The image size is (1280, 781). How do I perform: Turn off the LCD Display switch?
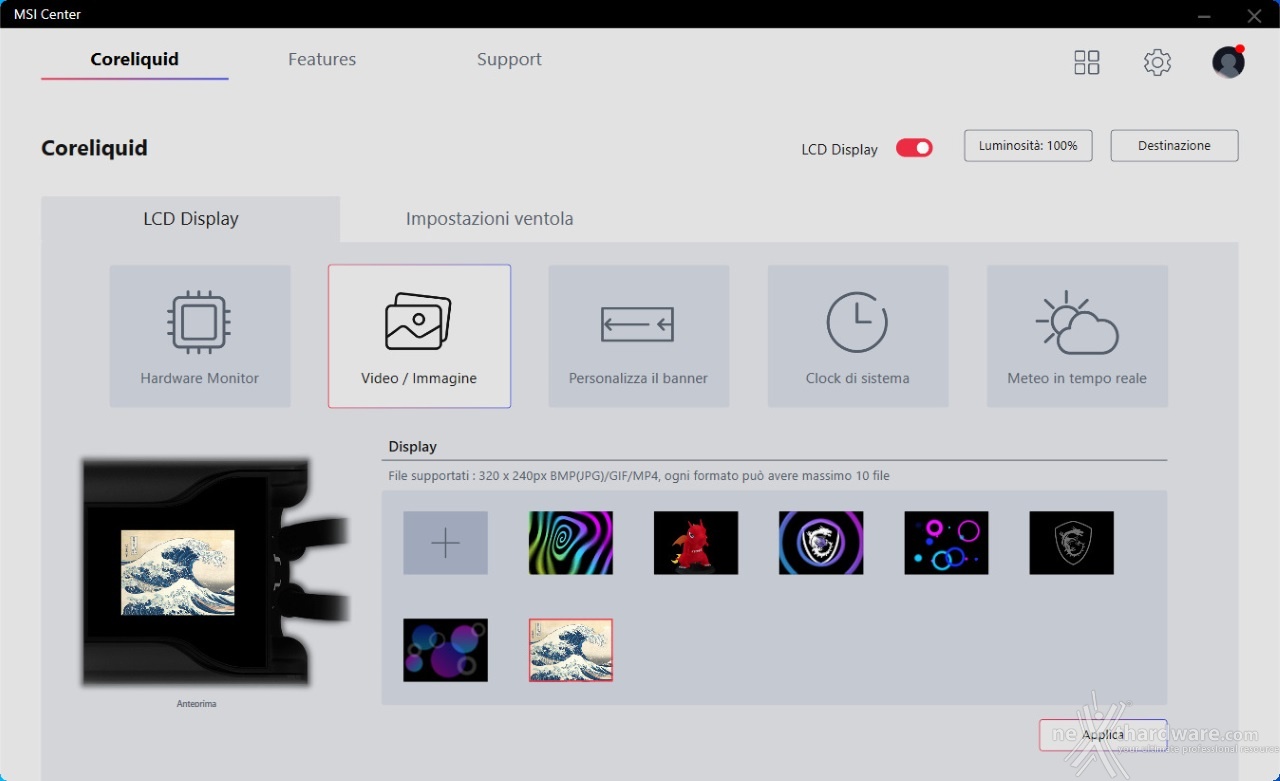coord(914,148)
